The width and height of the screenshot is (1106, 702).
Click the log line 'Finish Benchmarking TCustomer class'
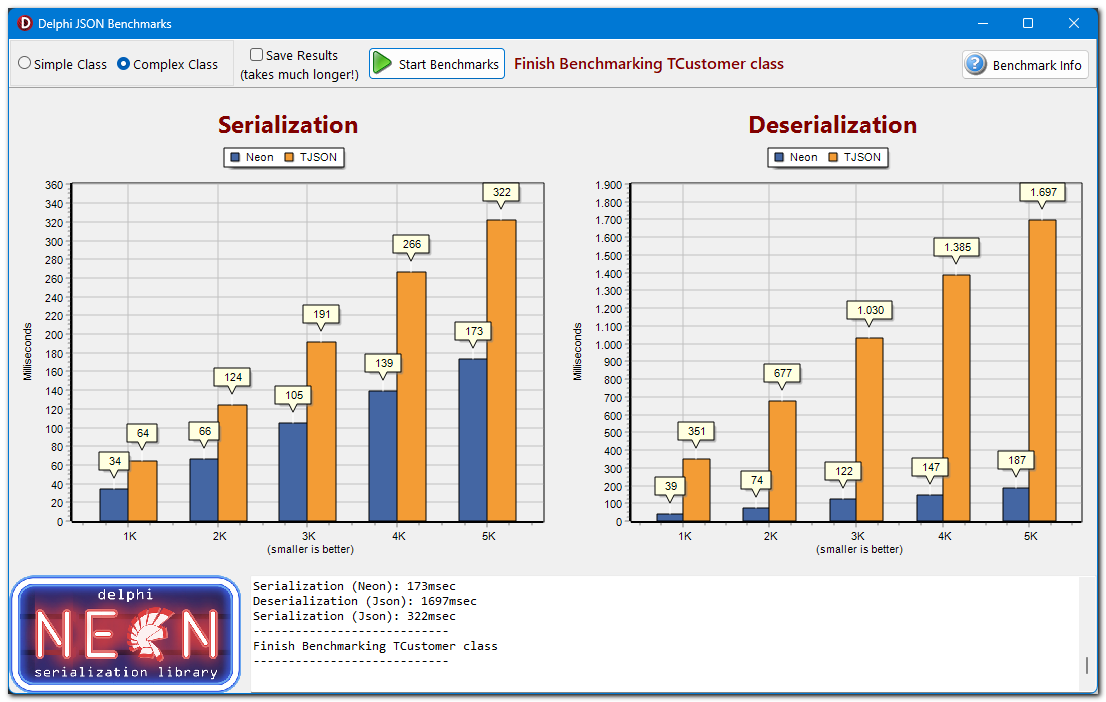point(375,646)
